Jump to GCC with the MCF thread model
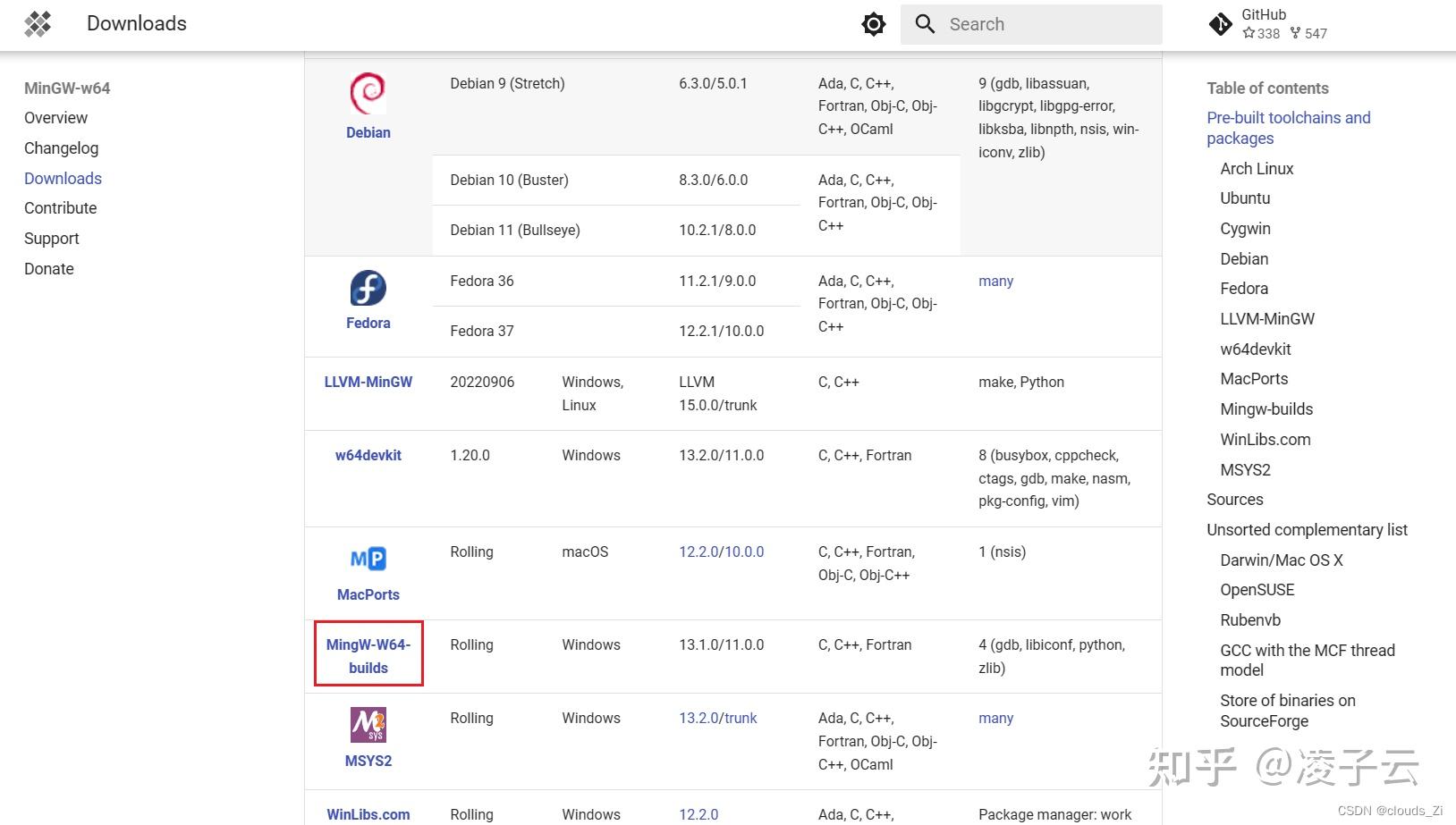The image size is (1456, 825). pos(1308,661)
